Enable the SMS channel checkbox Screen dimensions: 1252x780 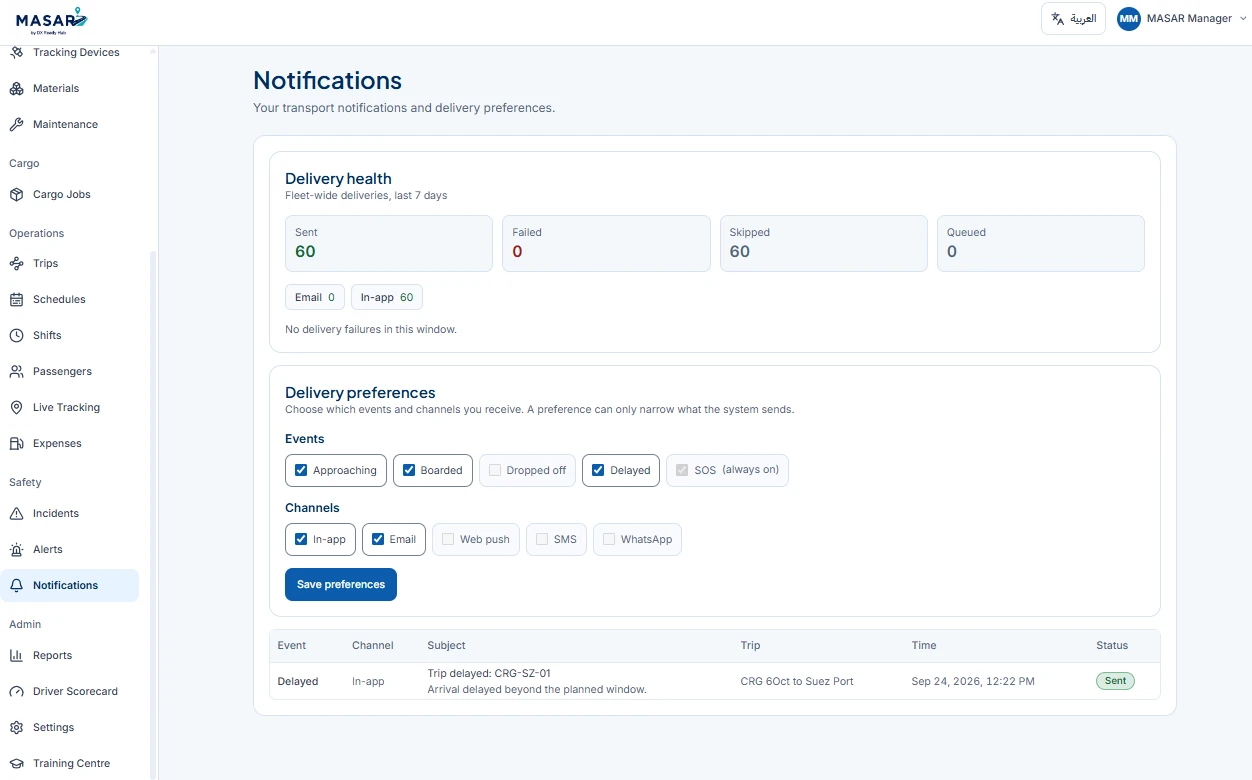[x=542, y=539]
